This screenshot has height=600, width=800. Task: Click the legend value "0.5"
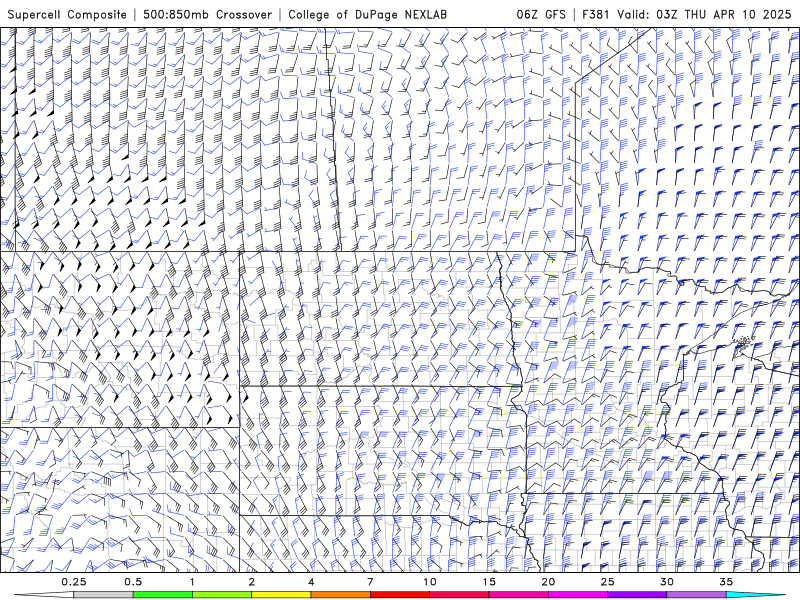point(133,582)
